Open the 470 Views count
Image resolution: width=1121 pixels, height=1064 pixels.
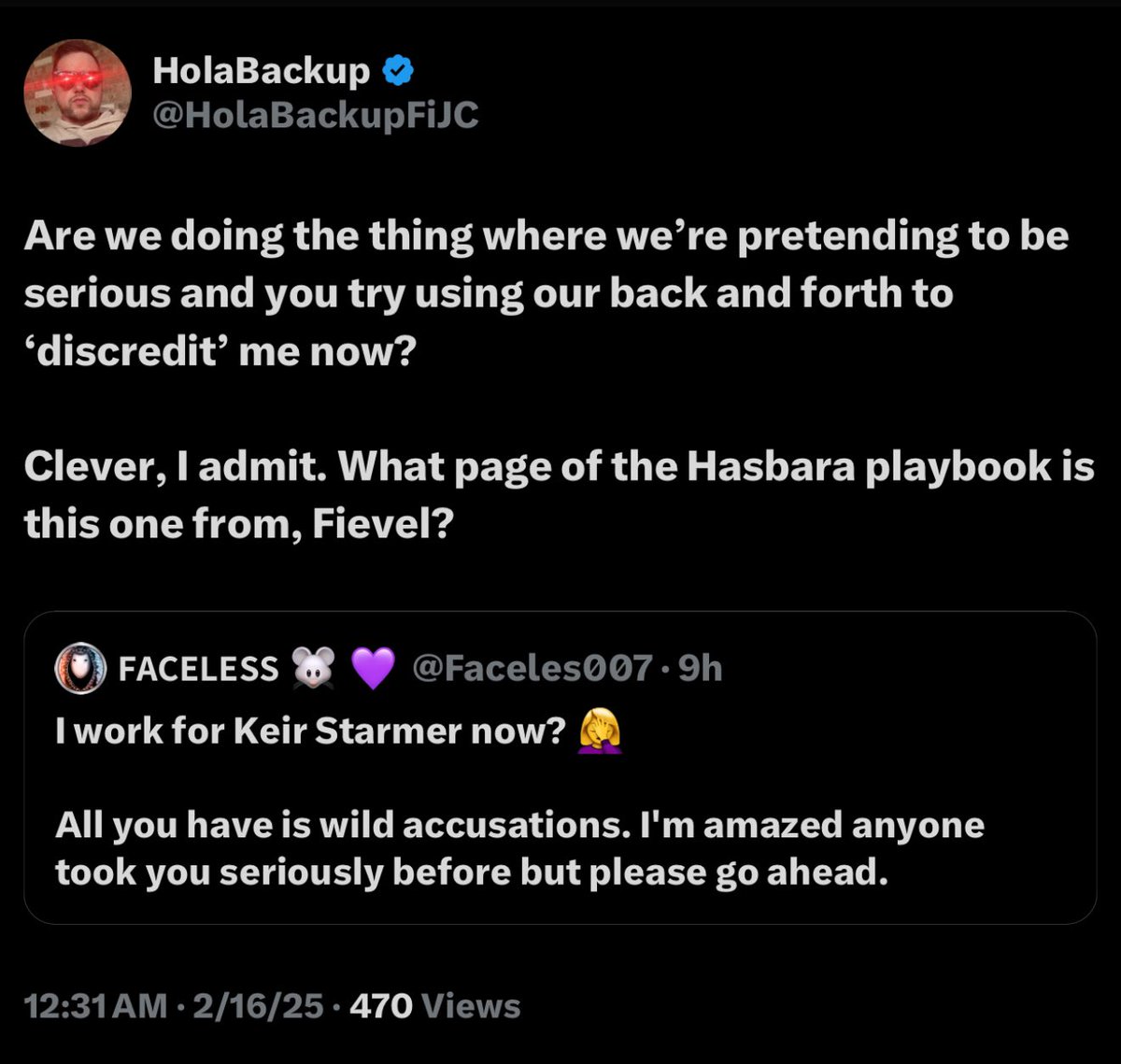coord(434,1006)
